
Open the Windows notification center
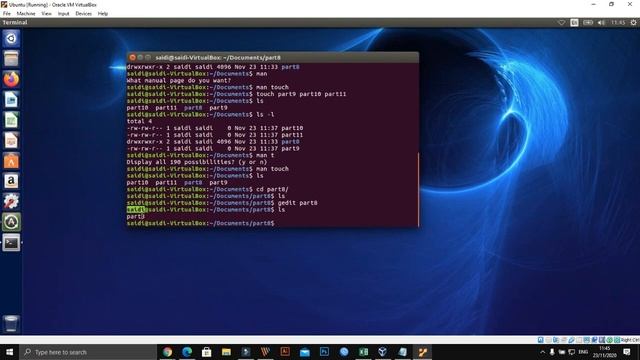point(627,352)
